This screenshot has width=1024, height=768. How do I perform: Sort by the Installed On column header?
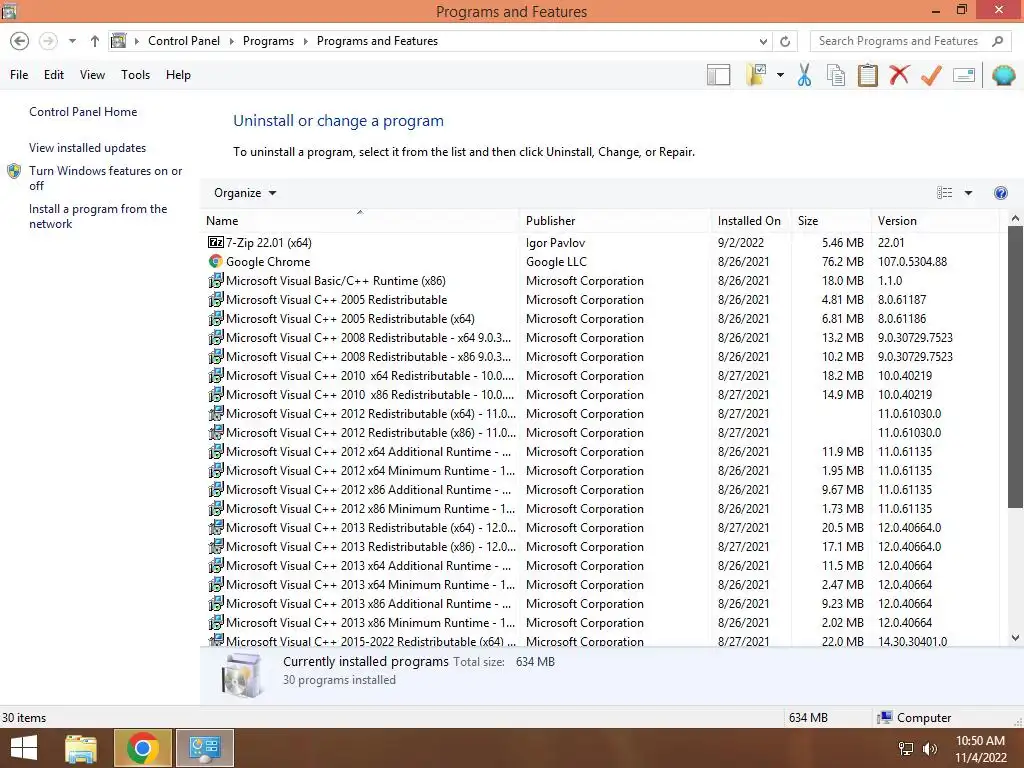(751, 221)
